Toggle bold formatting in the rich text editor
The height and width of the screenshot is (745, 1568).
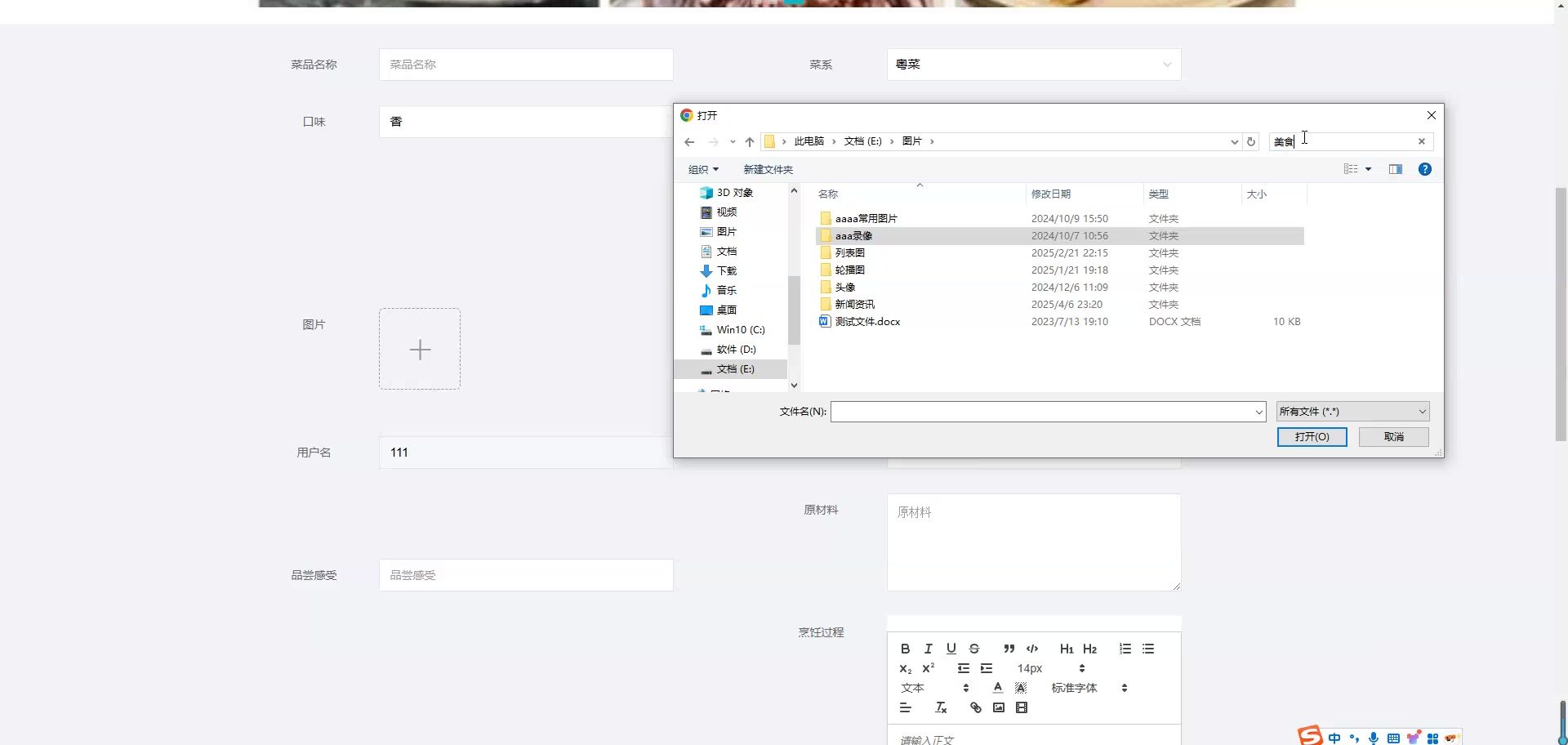point(905,649)
